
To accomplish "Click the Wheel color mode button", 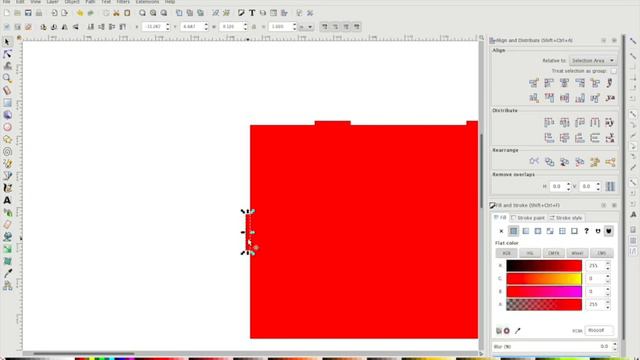I will pos(577,253).
